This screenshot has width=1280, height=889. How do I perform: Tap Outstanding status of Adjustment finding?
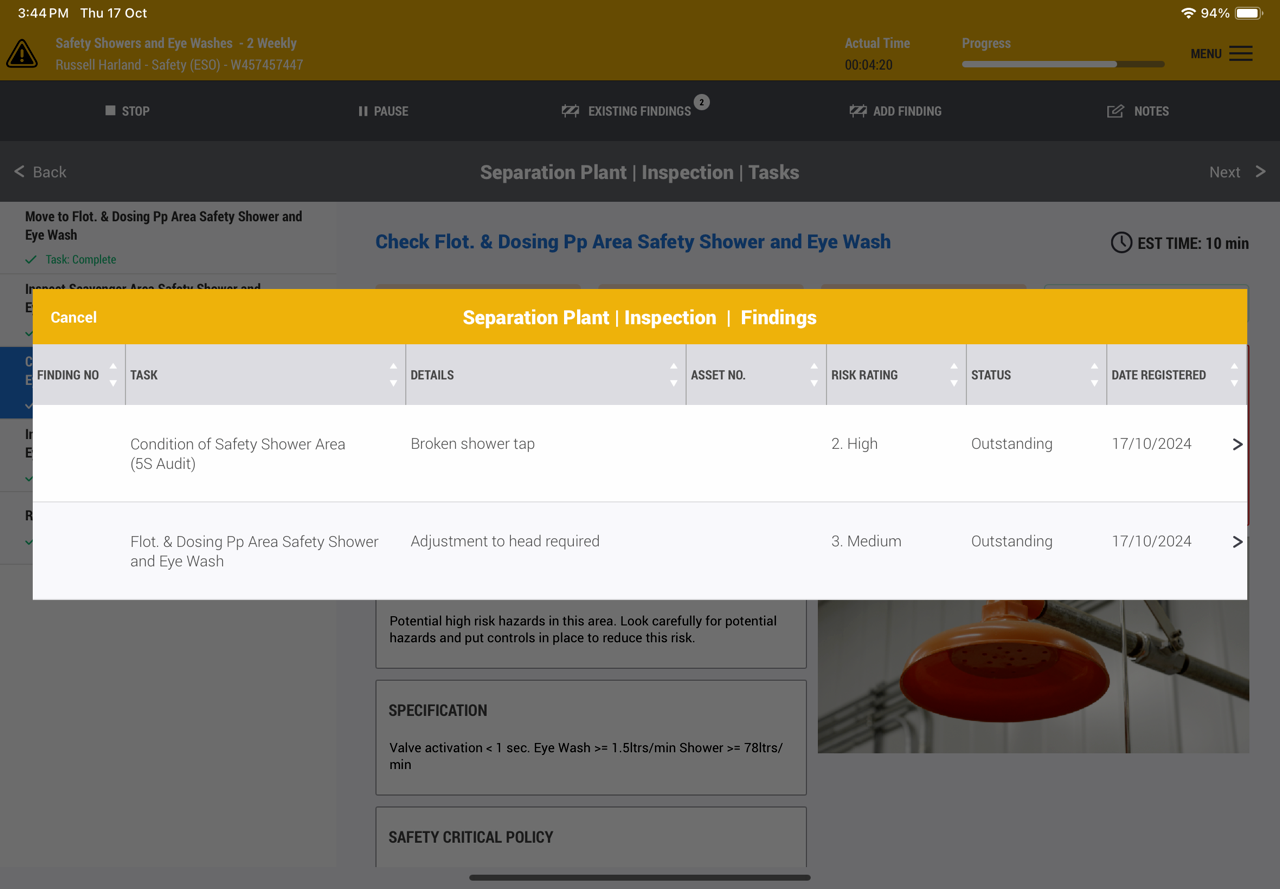pyautogui.click(x=1012, y=542)
